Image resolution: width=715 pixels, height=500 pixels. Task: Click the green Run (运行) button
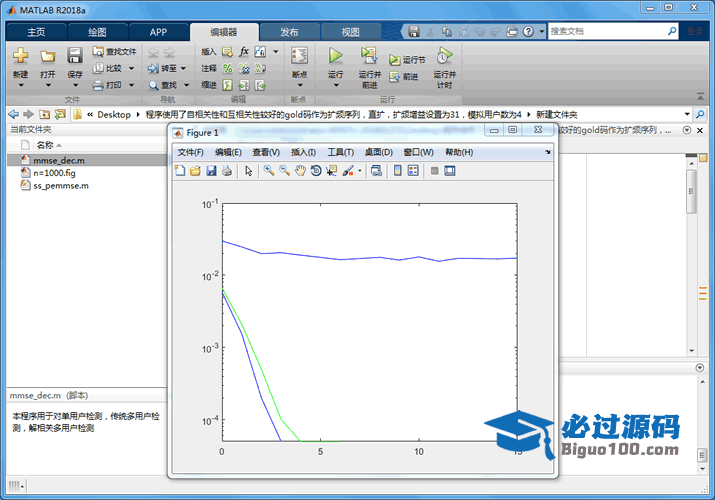(335, 57)
